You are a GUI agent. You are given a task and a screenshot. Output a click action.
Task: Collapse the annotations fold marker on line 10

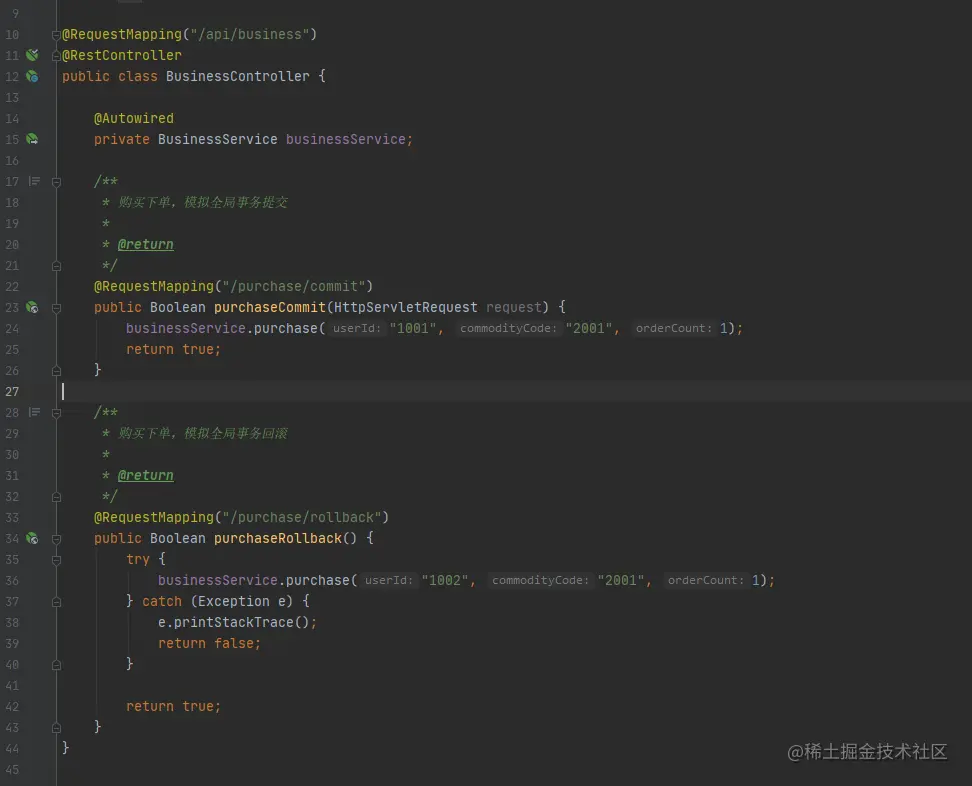coord(56,35)
